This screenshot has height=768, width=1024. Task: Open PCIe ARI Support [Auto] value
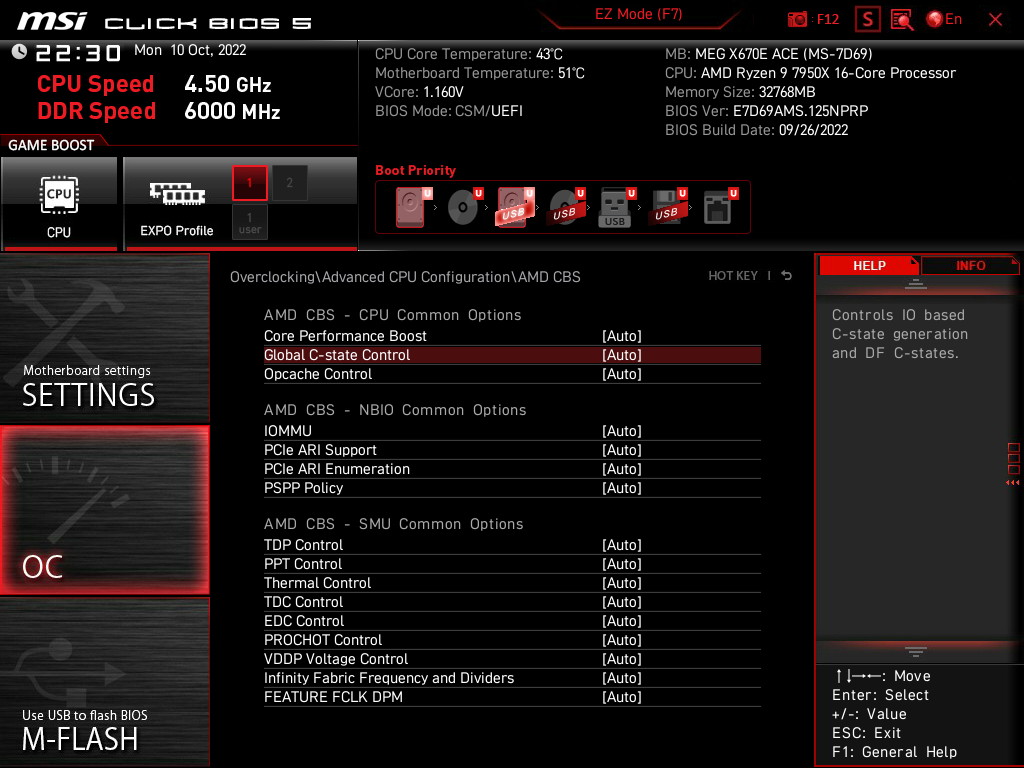pyautogui.click(x=622, y=450)
